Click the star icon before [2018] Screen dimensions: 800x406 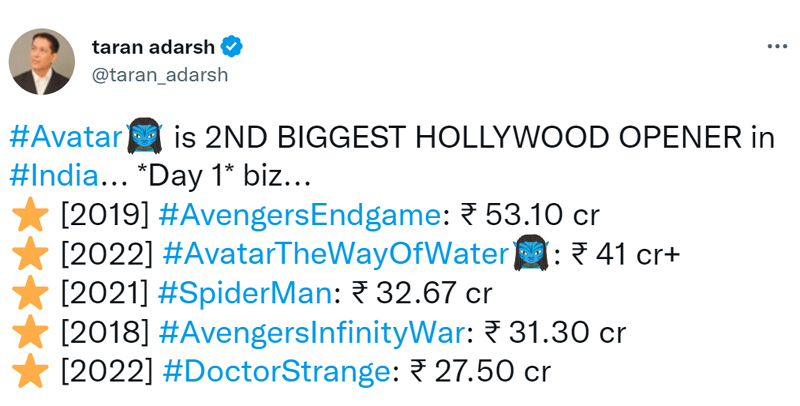coord(29,333)
